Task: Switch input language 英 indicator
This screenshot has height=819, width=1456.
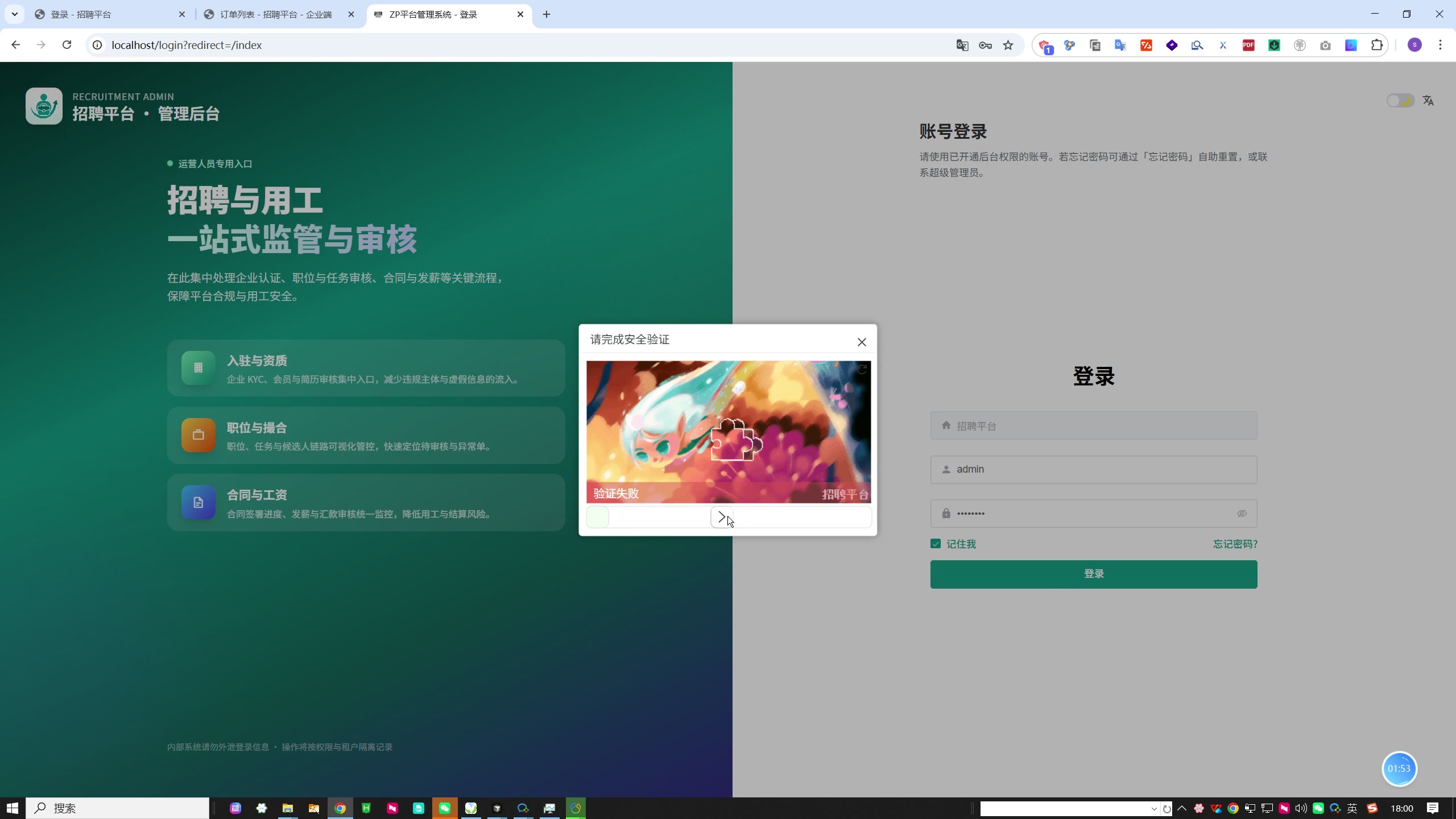Action: (x=1352, y=808)
